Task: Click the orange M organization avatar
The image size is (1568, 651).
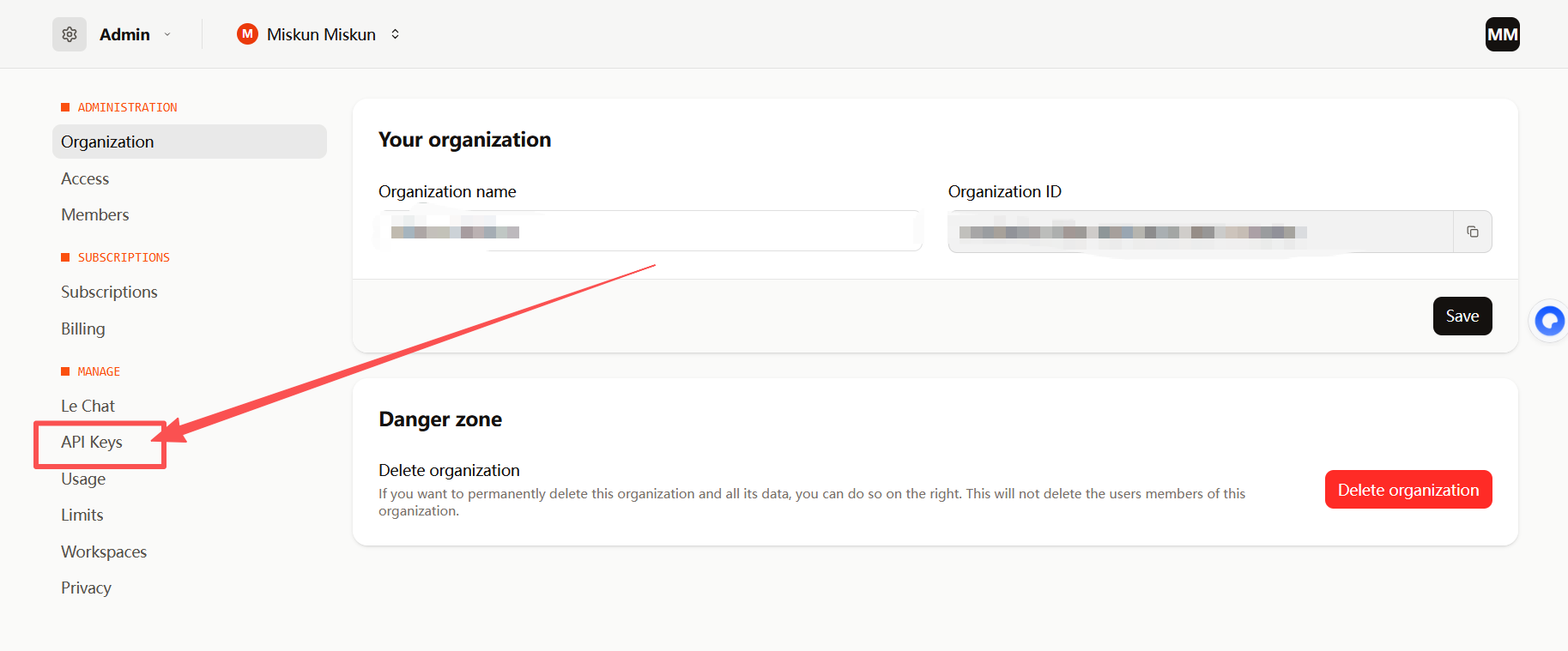Action: [247, 34]
